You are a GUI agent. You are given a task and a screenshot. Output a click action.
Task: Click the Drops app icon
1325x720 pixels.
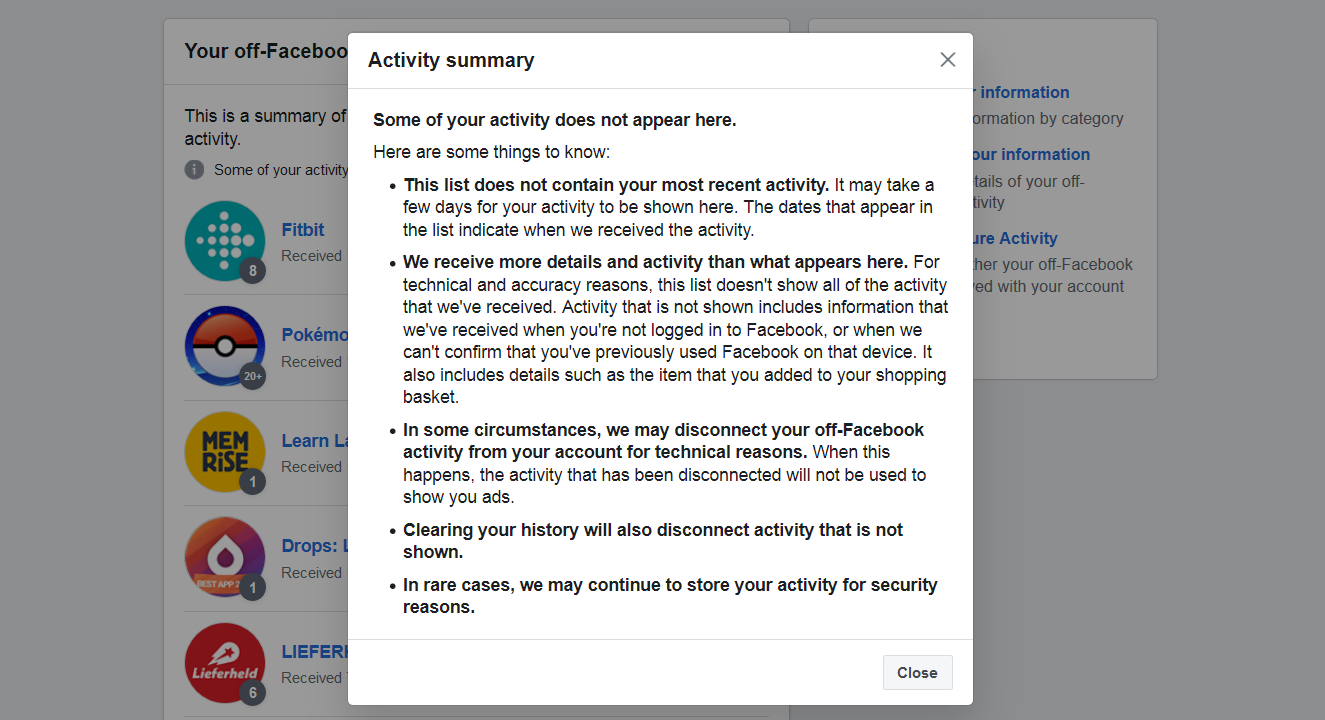coord(224,556)
